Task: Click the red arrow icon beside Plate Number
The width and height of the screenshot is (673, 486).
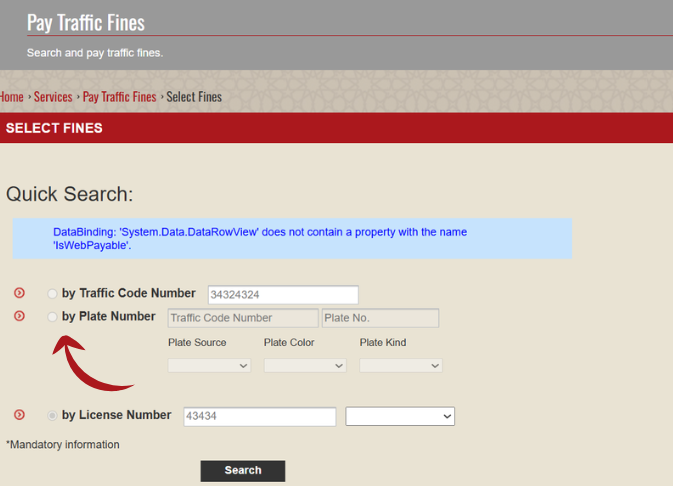Action: pos(18,316)
